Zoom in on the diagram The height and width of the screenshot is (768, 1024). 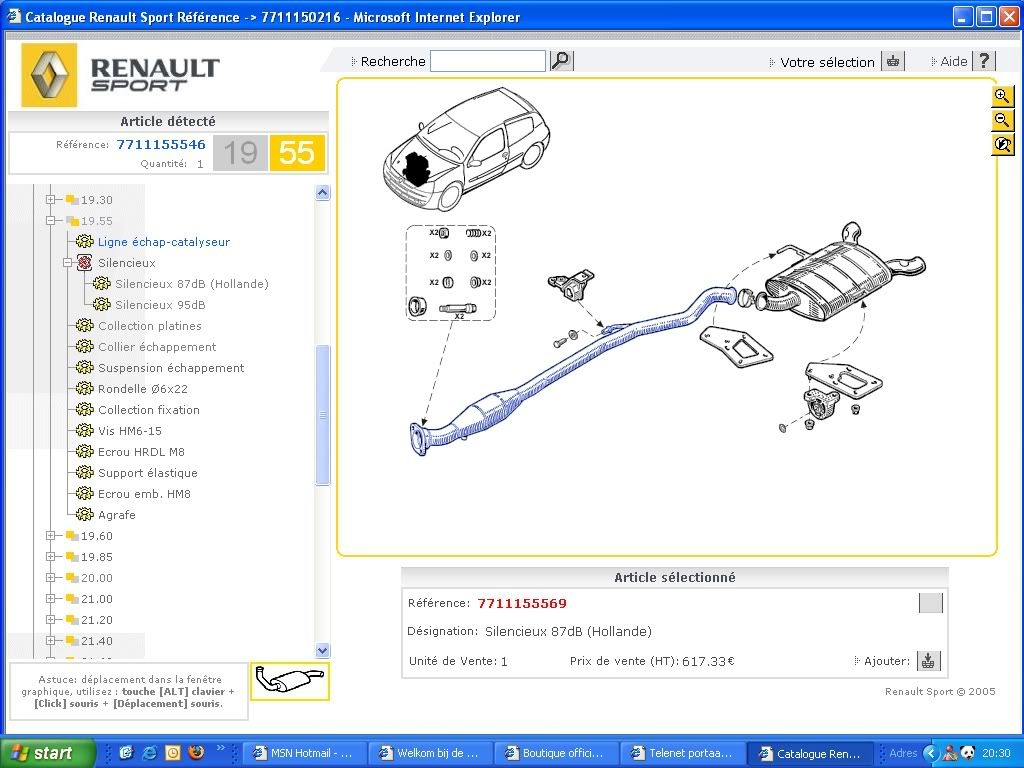[1002, 97]
